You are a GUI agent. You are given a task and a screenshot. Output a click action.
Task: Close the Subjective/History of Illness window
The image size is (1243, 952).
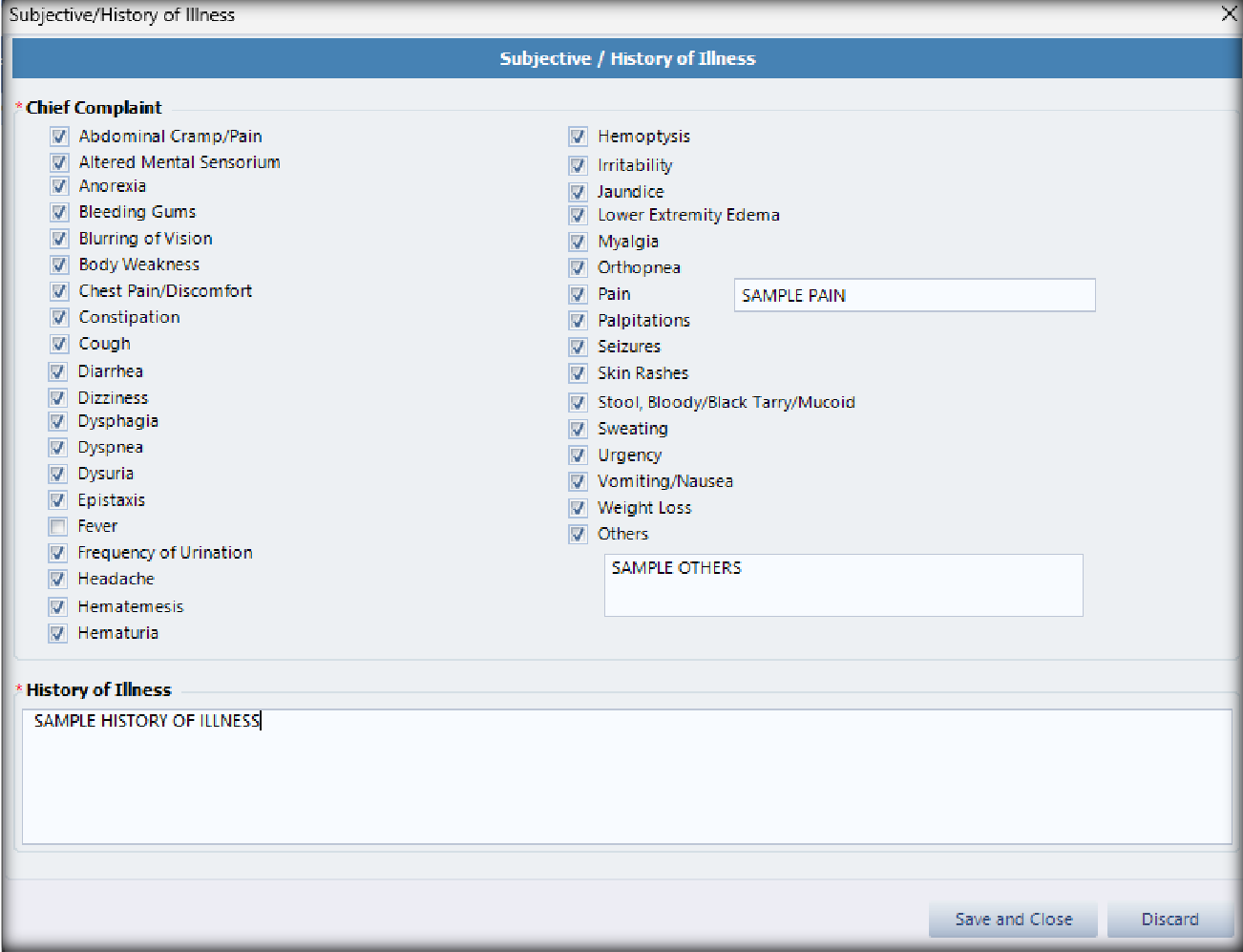pos(1229,13)
